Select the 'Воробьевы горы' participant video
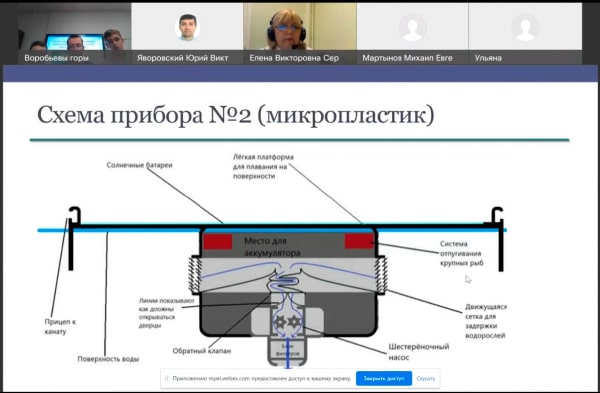This screenshot has height=393, width=600. tap(74, 33)
